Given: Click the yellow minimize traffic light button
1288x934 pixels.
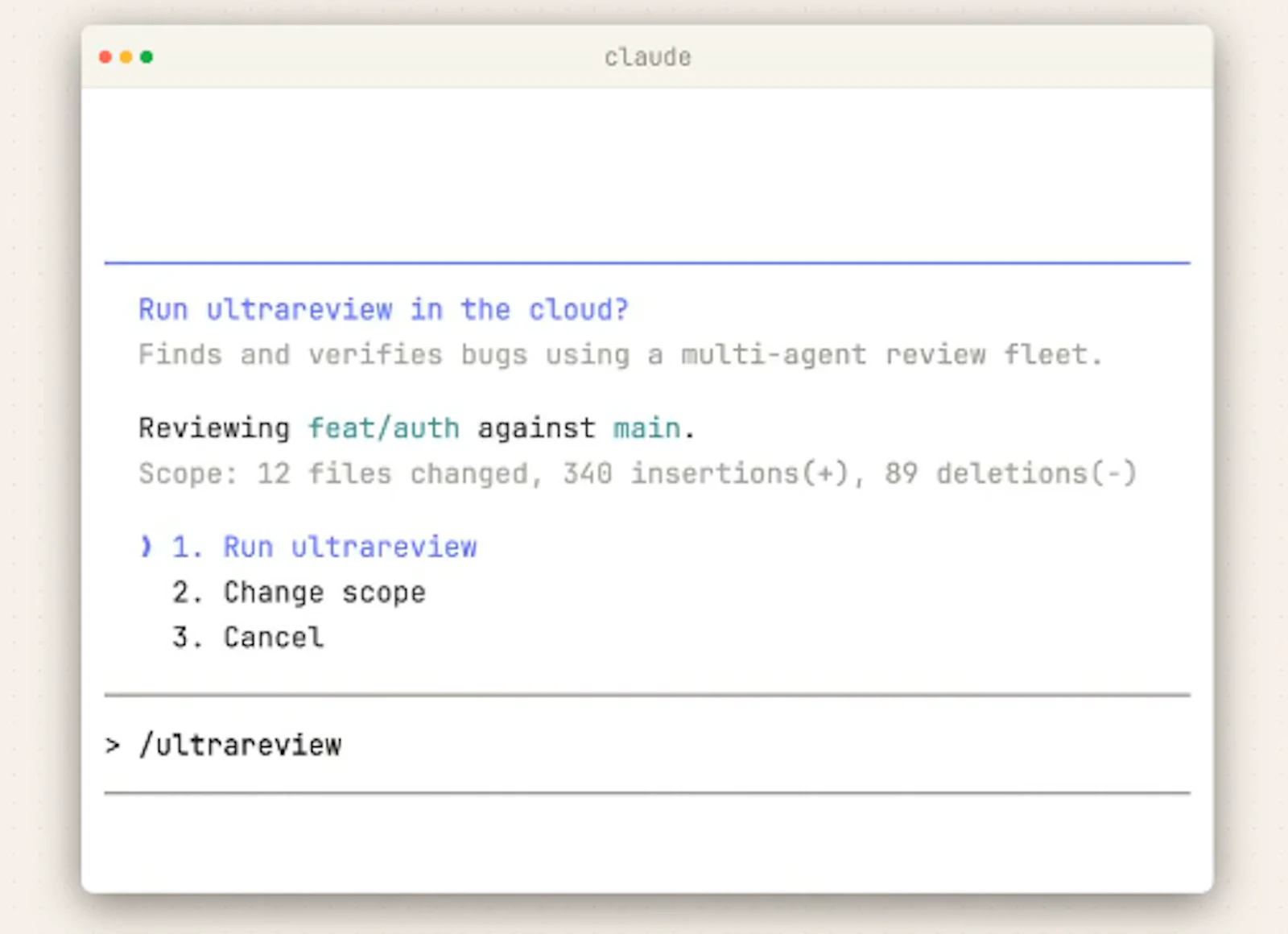Looking at the screenshot, I should click(126, 57).
